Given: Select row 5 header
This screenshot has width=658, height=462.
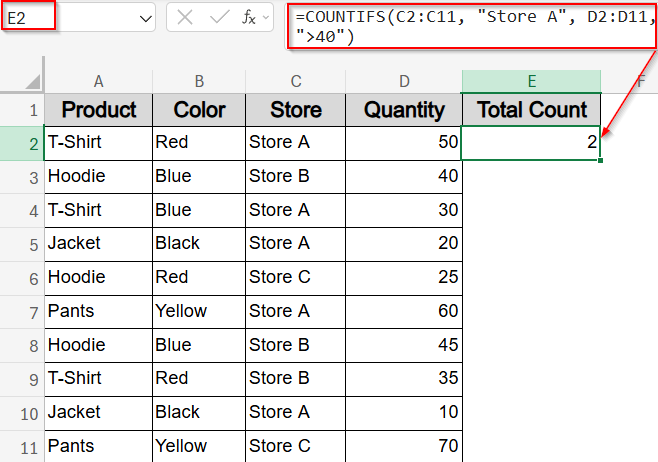Looking at the screenshot, I should tap(22, 245).
